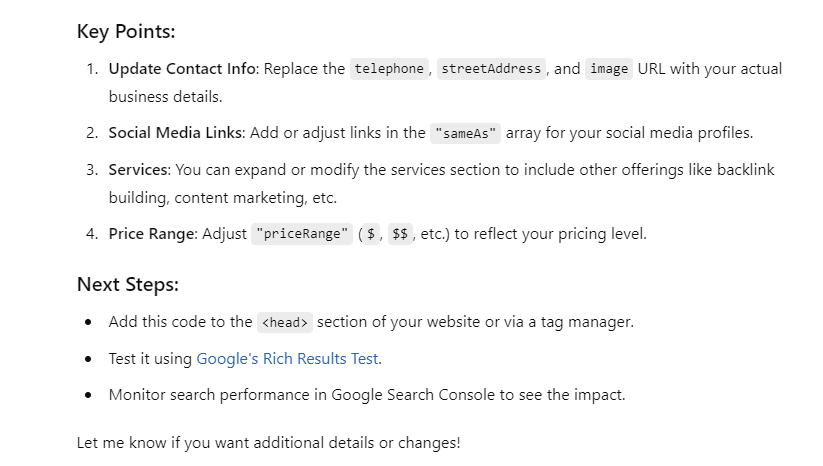This screenshot has width=823, height=466.
Task: Click the "sameAs" code snippet
Action: click(x=465, y=133)
